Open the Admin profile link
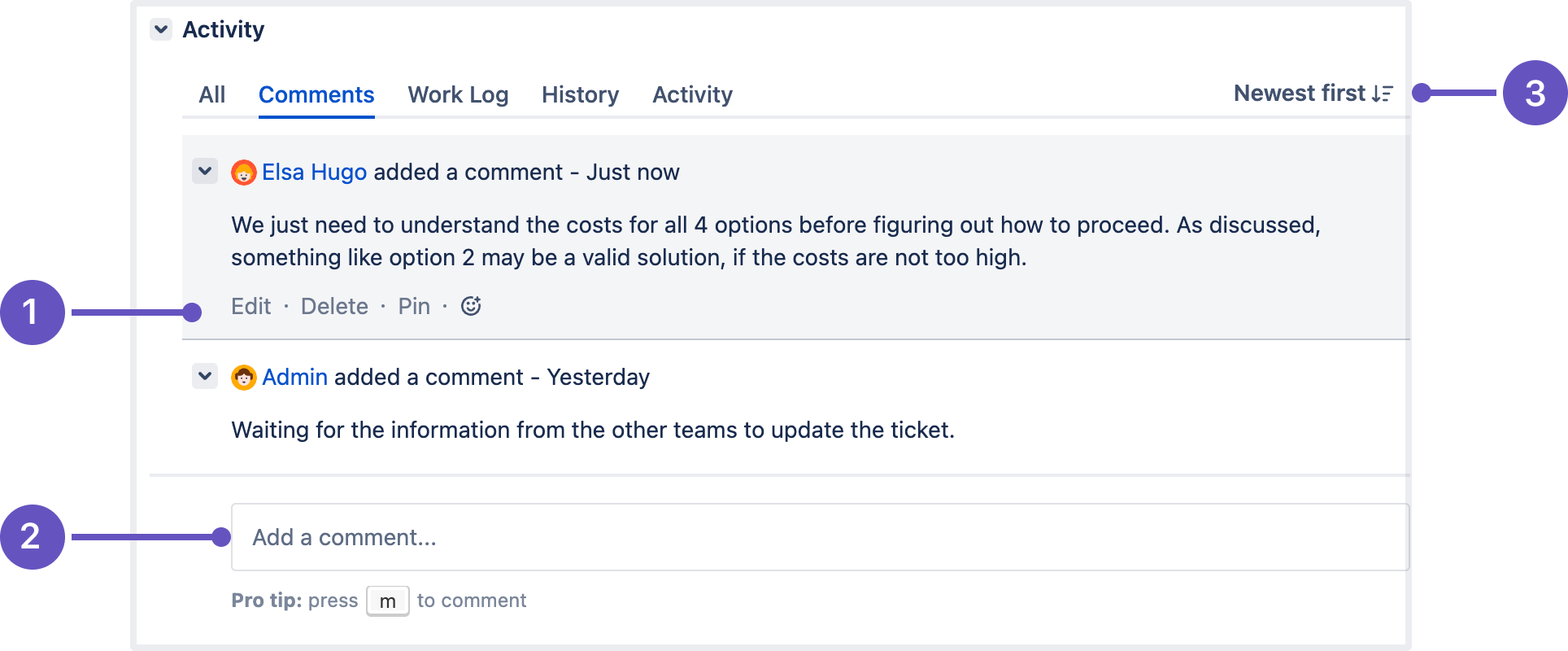 [x=294, y=378]
